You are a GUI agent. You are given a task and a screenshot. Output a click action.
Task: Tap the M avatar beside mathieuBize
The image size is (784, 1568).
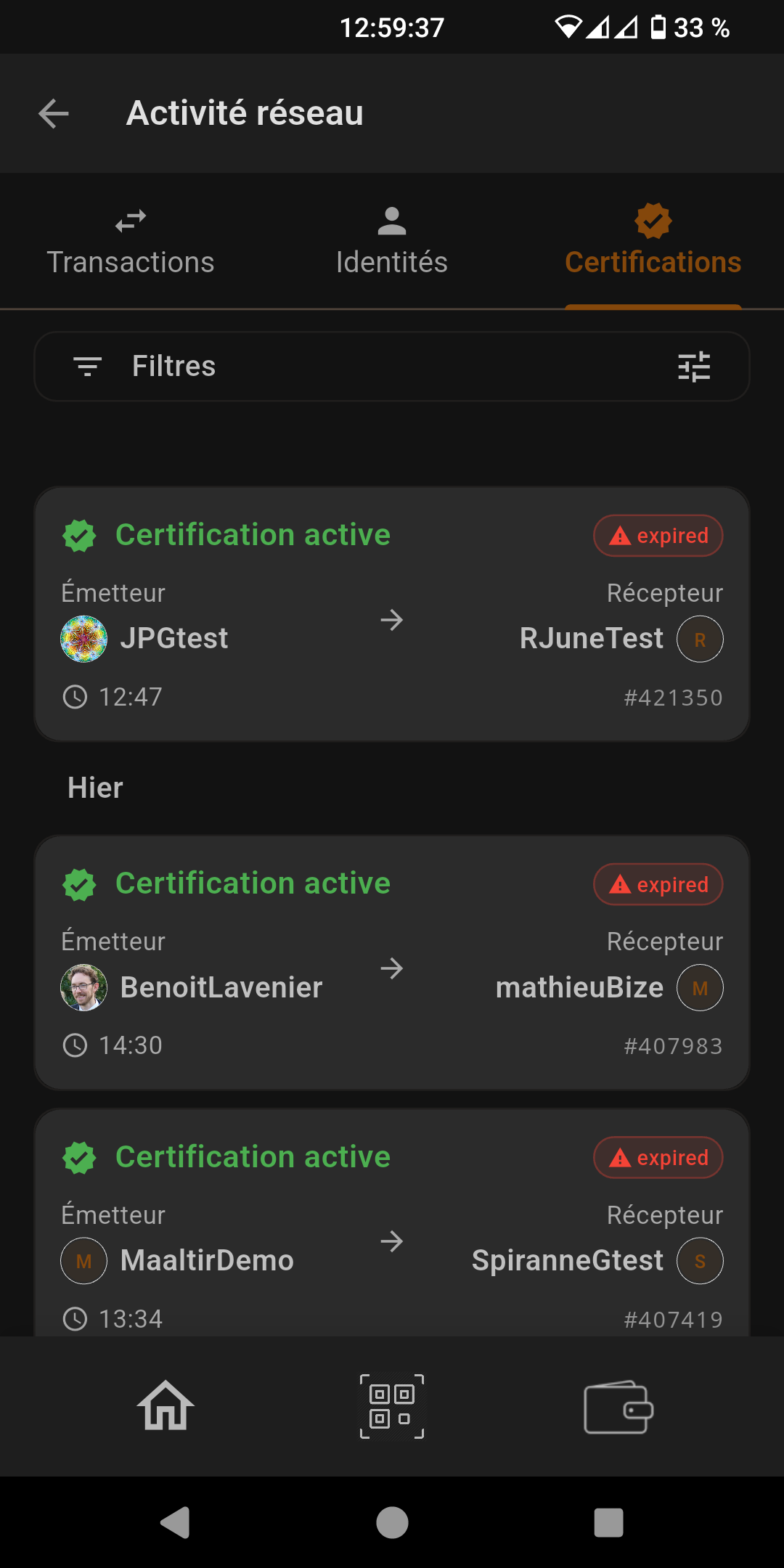point(700,987)
